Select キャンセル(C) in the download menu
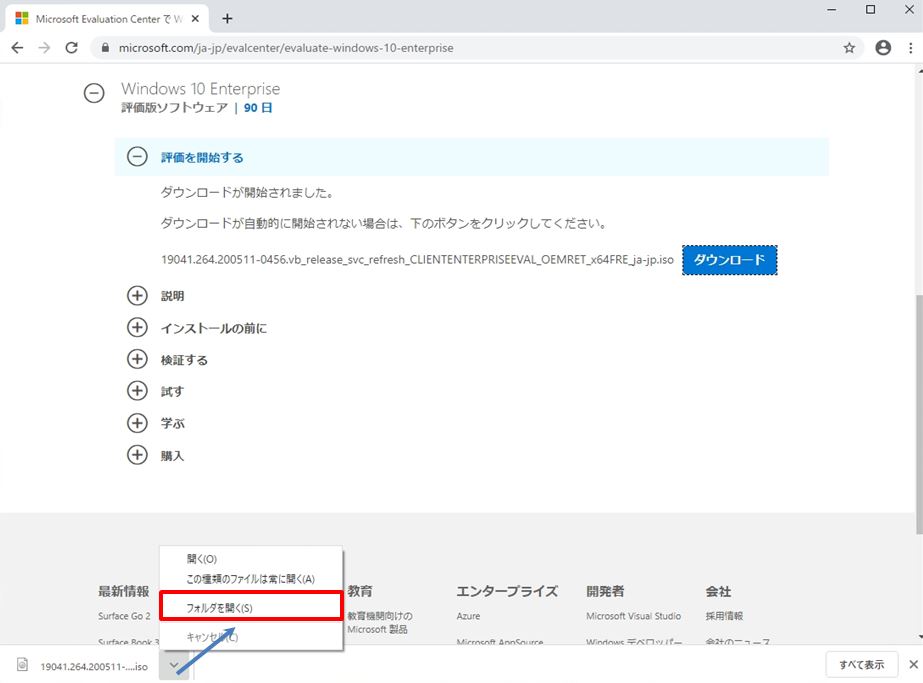Image resolution: width=923 pixels, height=683 pixels. pyautogui.click(x=212, y=636)
